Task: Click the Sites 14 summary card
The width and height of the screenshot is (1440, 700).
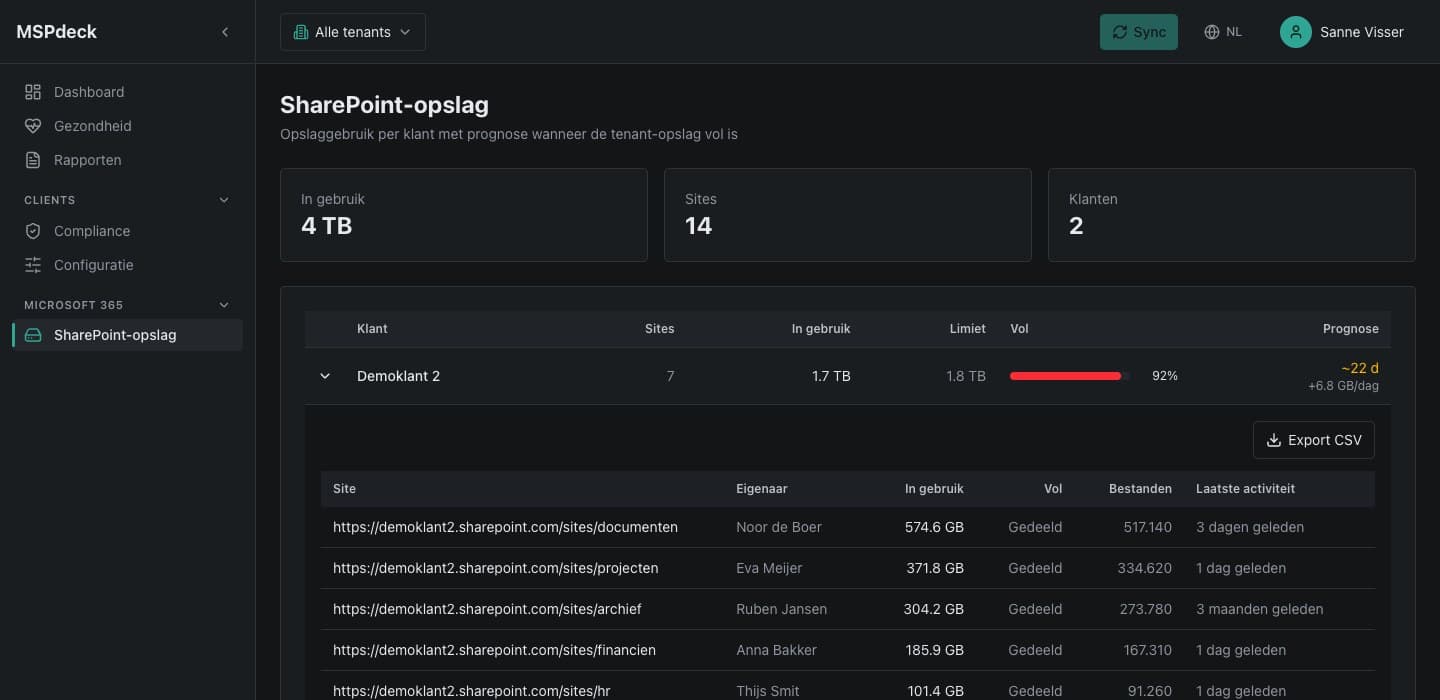Action: tap(848, 215)
